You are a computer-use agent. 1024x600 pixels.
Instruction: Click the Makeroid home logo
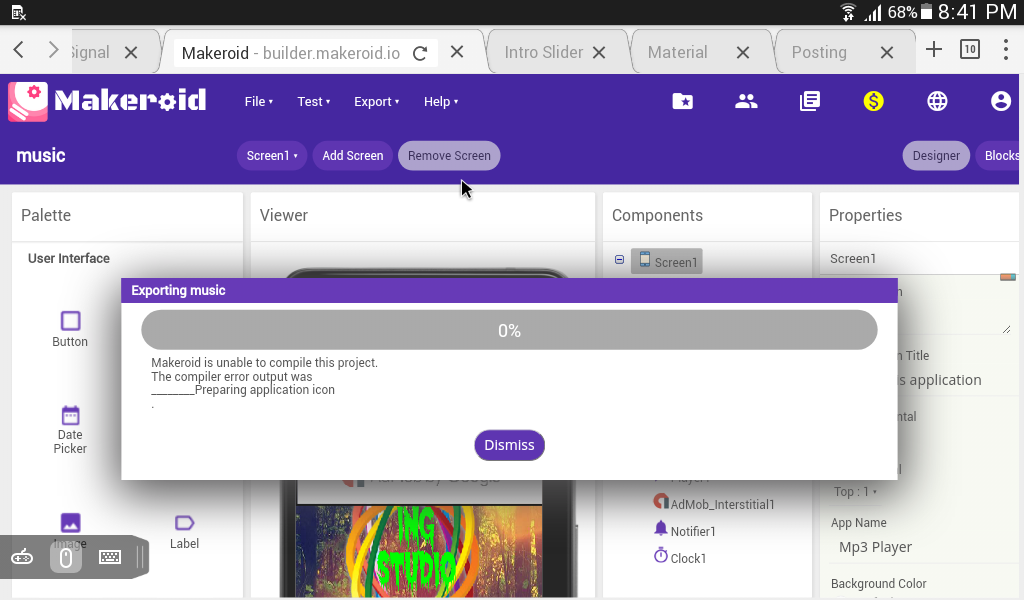pos(107,101)
